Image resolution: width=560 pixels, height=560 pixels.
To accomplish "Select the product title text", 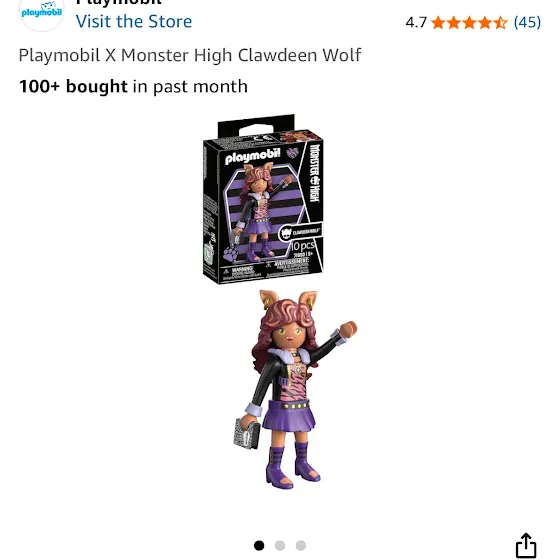I will (x=190, y=55).
